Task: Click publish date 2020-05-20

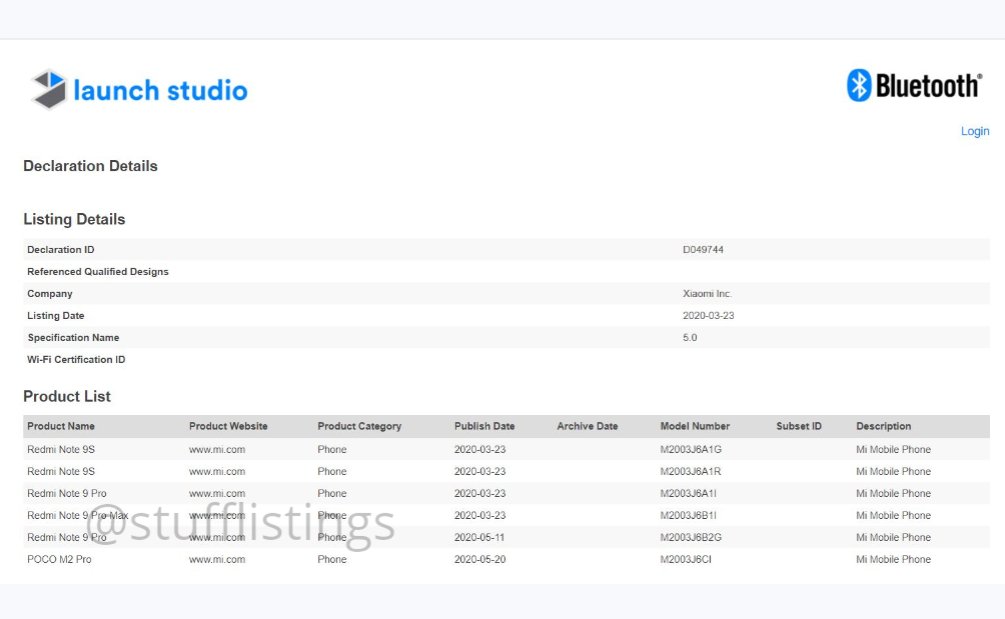Action: click(480, 559)
